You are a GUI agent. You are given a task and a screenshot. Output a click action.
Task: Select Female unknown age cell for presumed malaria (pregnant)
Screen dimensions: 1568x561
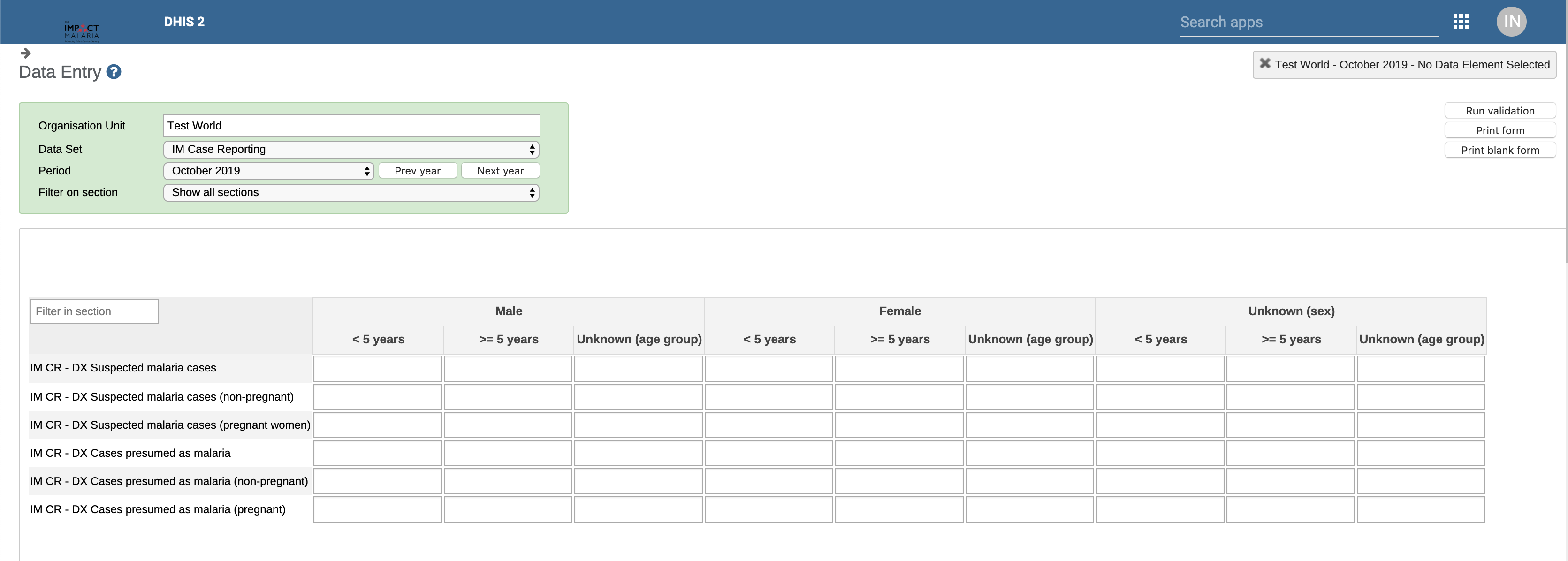[x=1029, y=509]
